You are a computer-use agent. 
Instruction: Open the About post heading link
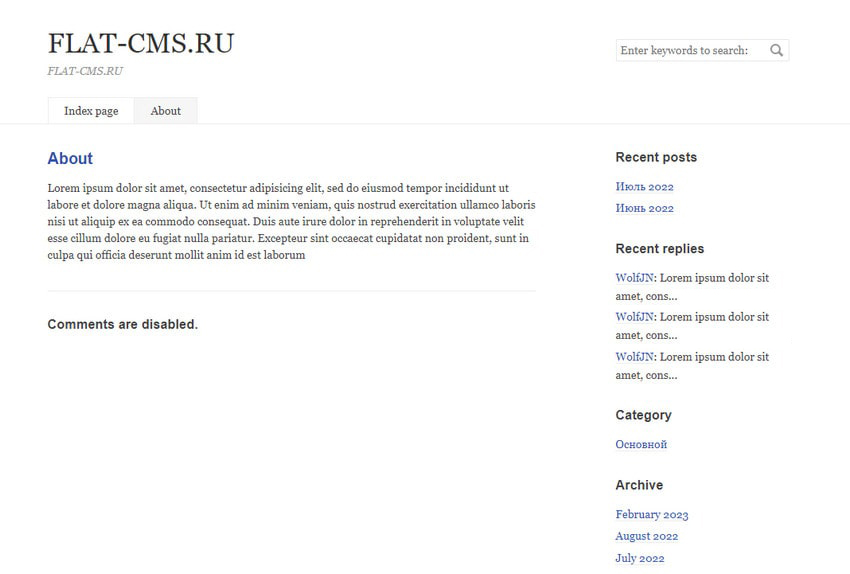pos(70,158)
